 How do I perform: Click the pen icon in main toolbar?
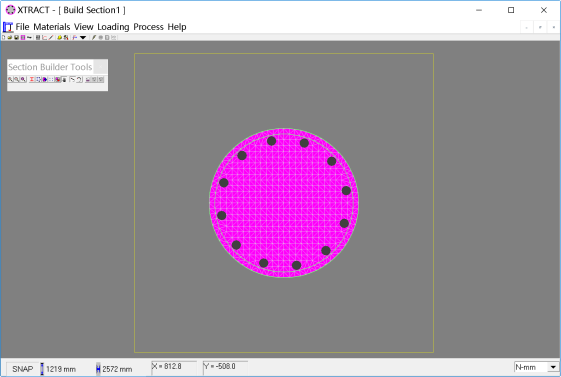point(94,38)
